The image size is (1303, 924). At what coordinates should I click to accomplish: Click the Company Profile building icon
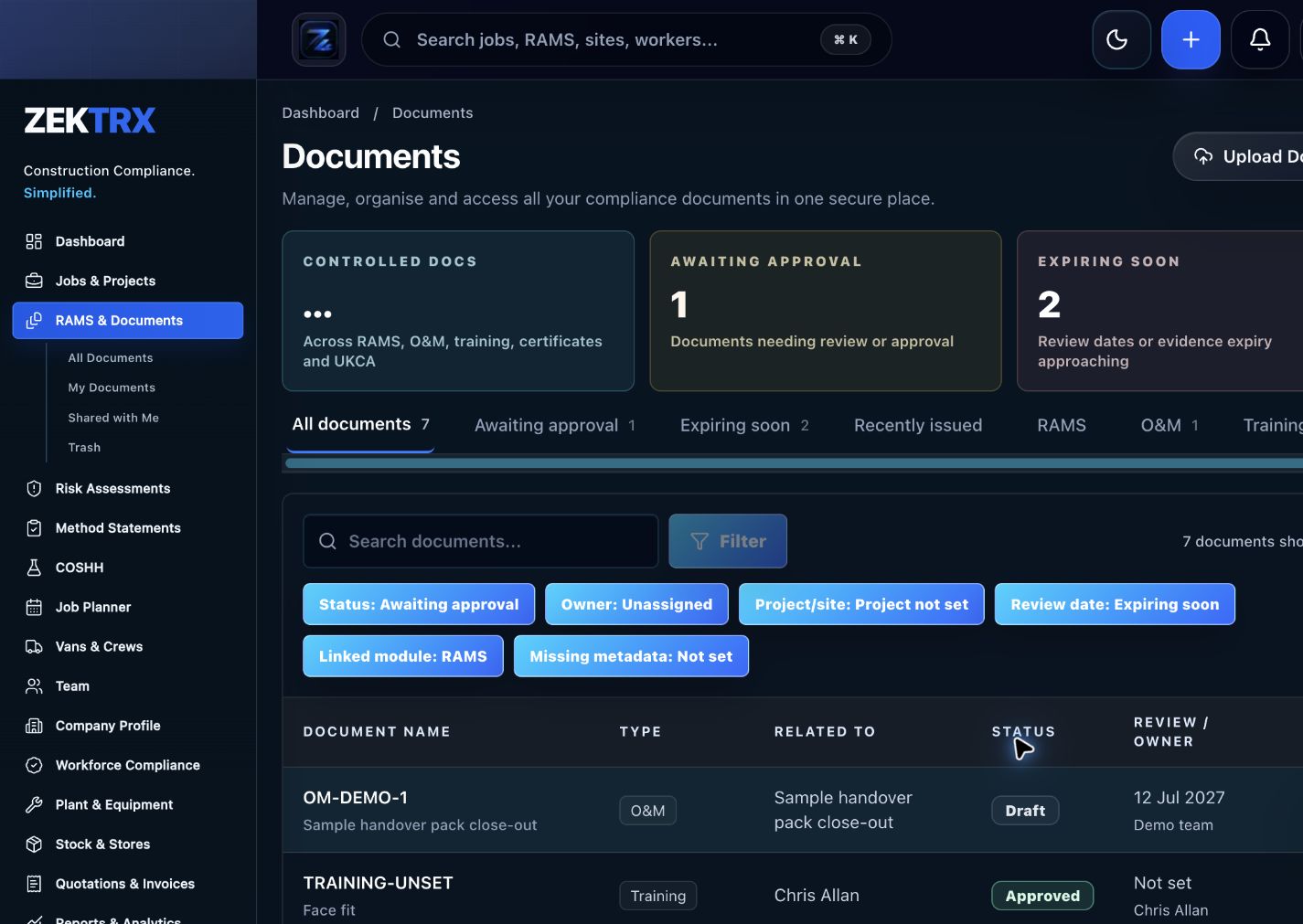[34, 726]
